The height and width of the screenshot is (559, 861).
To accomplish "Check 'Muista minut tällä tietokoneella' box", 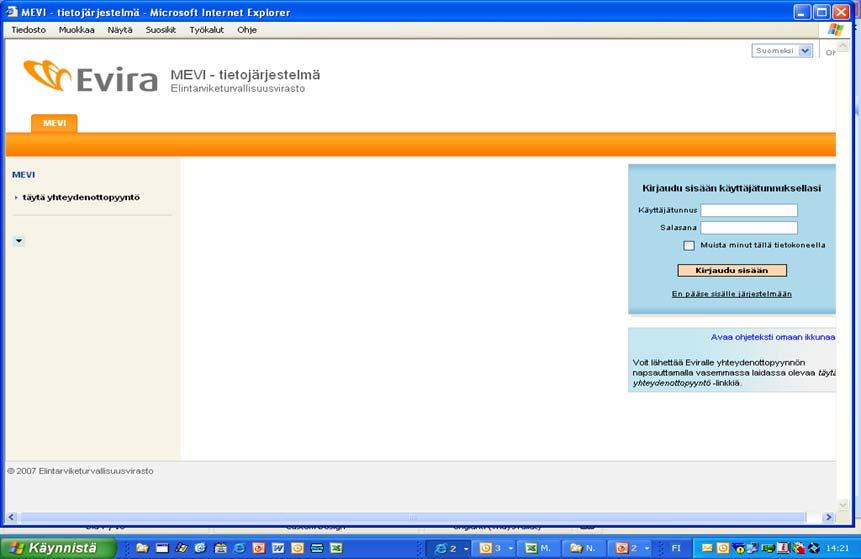I will [x=689, y=245].
